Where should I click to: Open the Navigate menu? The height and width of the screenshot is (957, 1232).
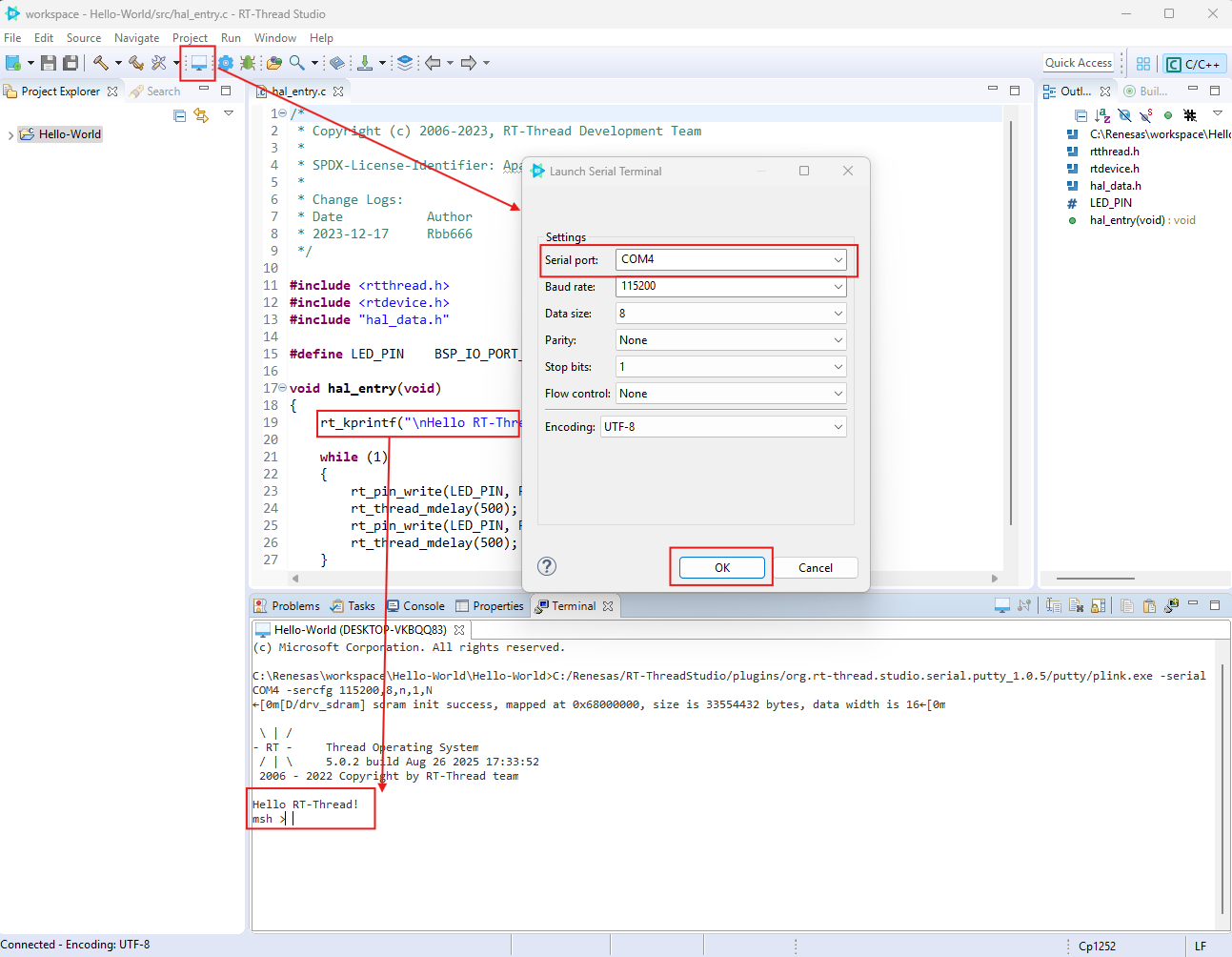136,37
